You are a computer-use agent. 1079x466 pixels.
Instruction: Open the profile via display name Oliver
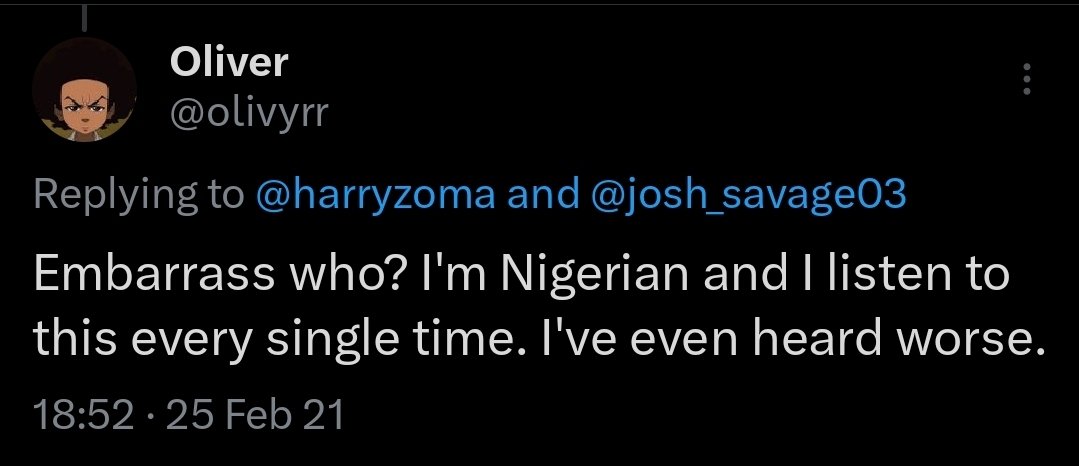(228, 63)
